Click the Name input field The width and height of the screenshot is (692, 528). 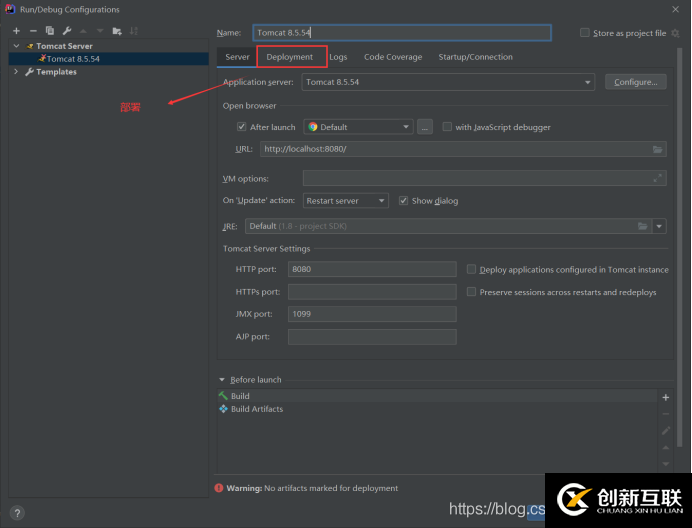[402, 33]
